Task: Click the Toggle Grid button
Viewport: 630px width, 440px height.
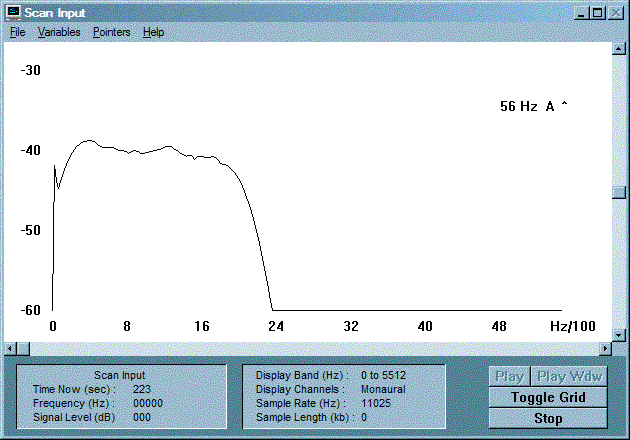Action: (548, 397)
